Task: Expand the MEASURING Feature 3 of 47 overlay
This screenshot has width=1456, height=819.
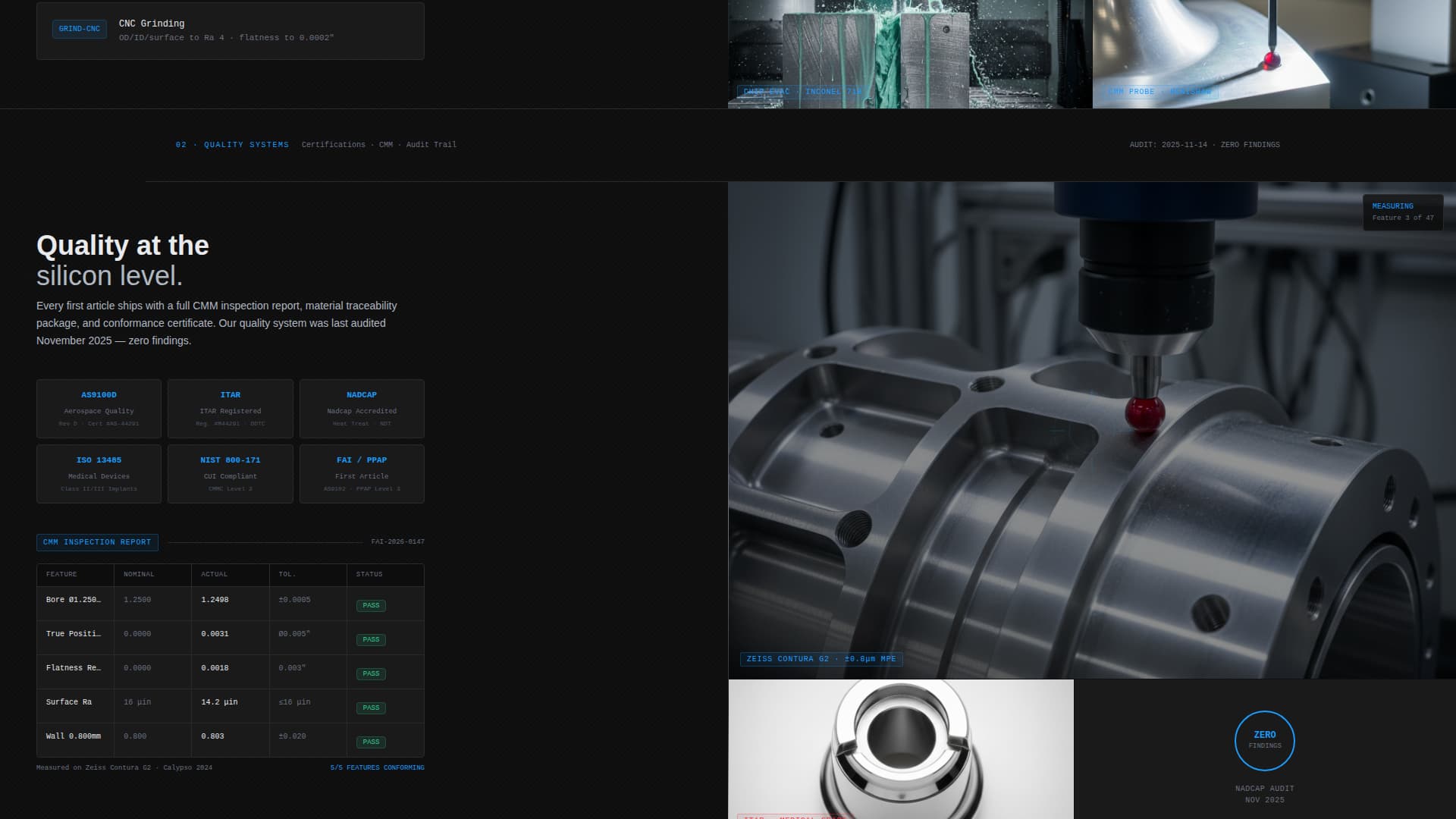Action: (1402, 211)
